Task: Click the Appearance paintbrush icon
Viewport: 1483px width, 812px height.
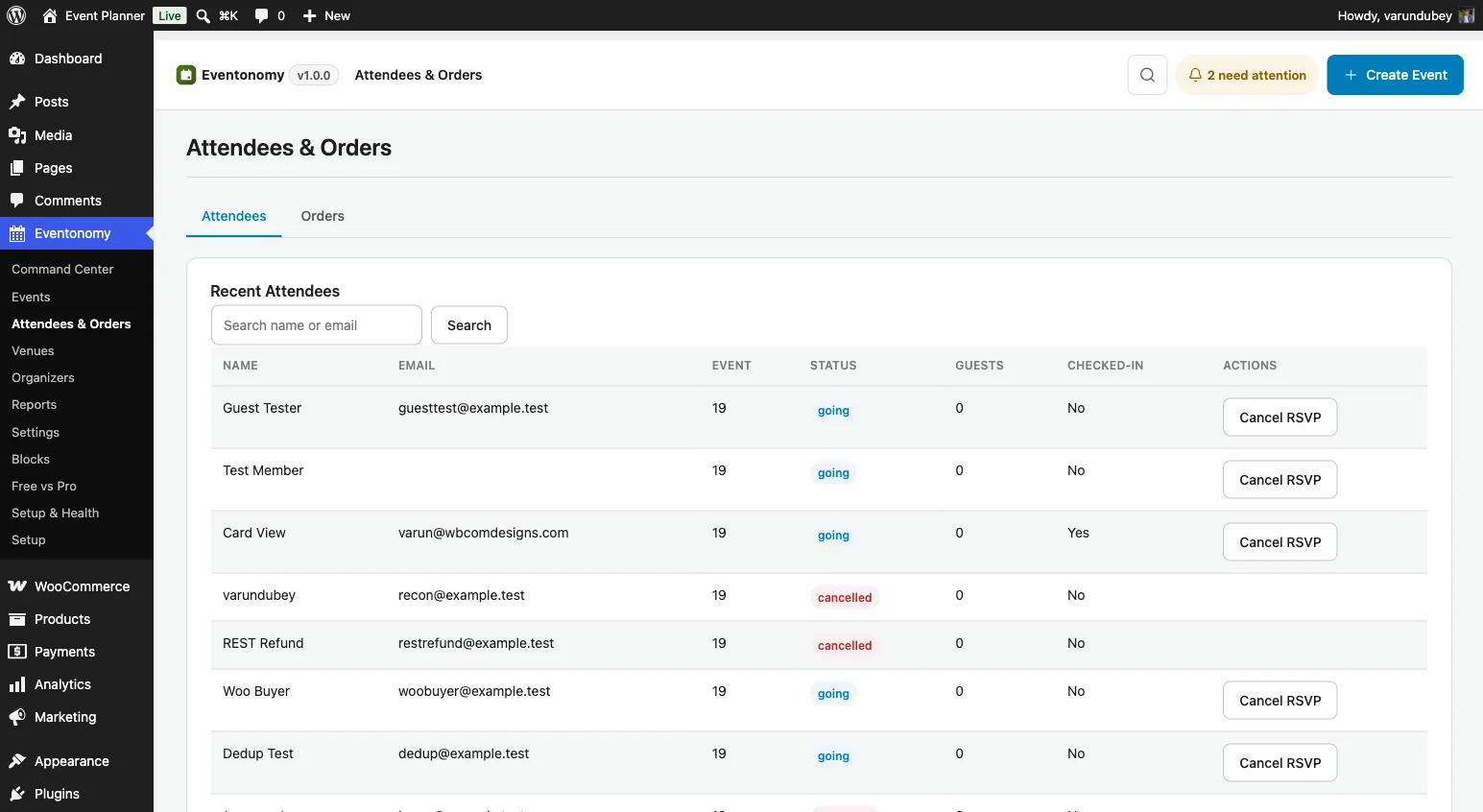Action: 17,761
